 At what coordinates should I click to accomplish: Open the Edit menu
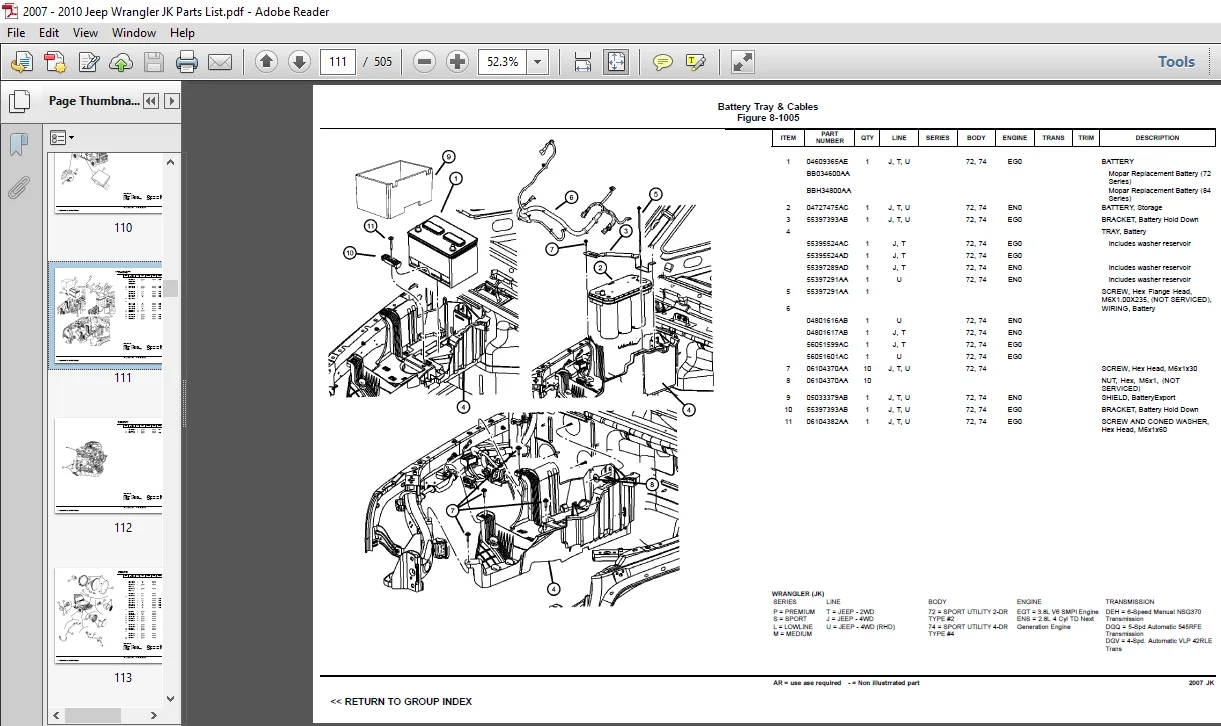click(49, 32)
